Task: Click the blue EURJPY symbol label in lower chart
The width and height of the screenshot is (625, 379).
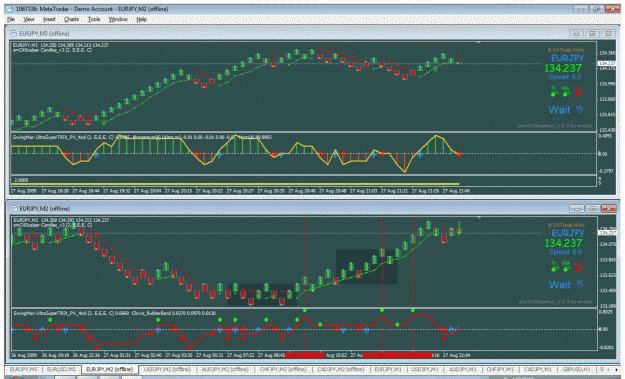Action: click(x=568, y=233)
